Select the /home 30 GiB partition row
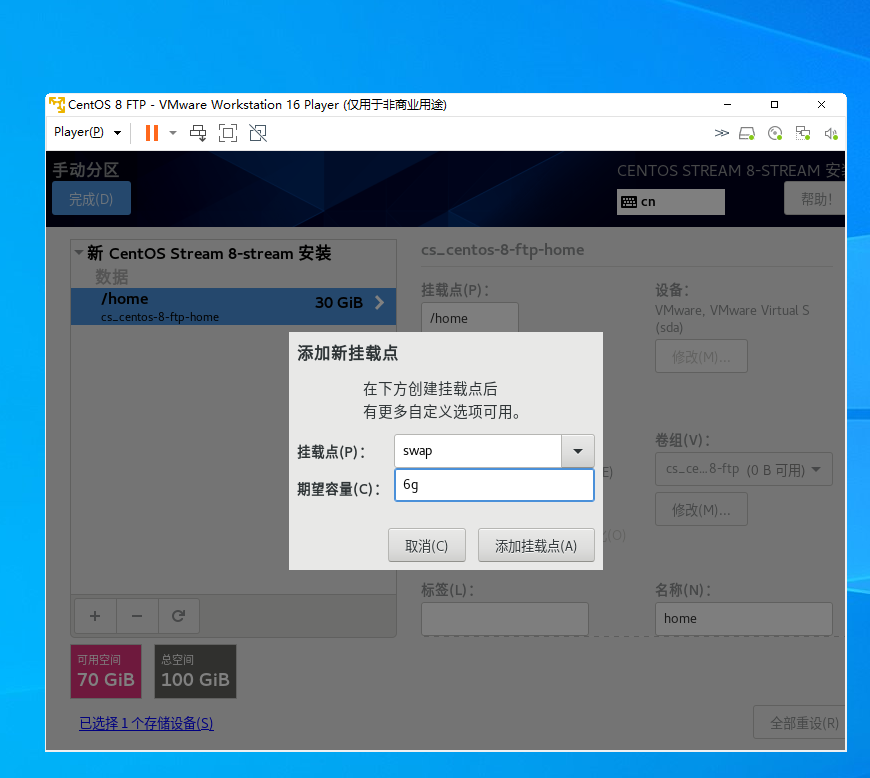Image resolution: width=870 pixels, height=778 pixels. pyautogui.click(x=234, y=306)
